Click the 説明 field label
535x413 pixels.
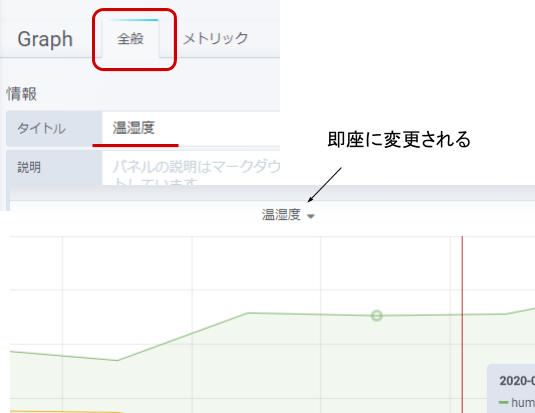point(29,168)
